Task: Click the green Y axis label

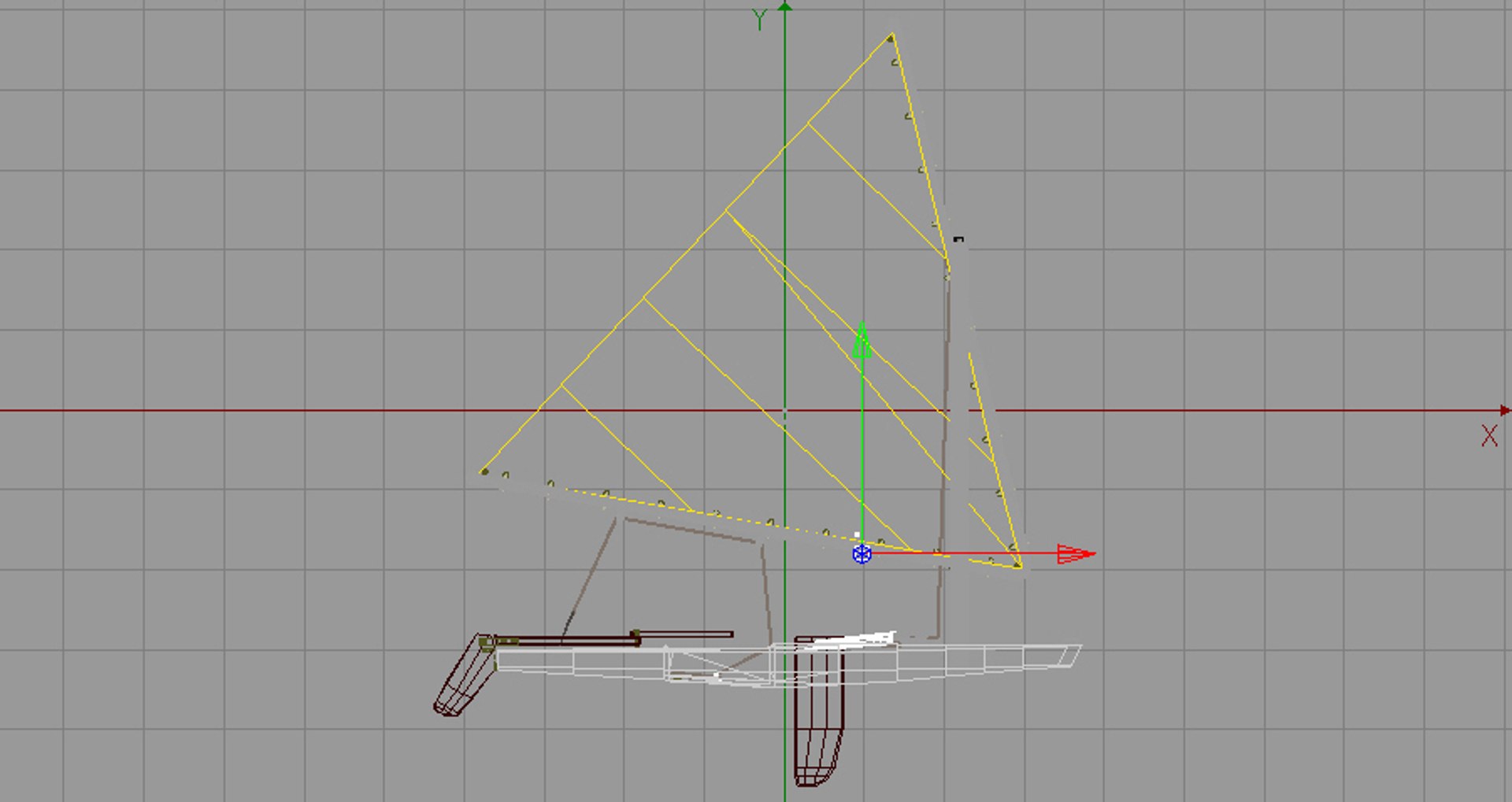Action: [x=759, y=20]
